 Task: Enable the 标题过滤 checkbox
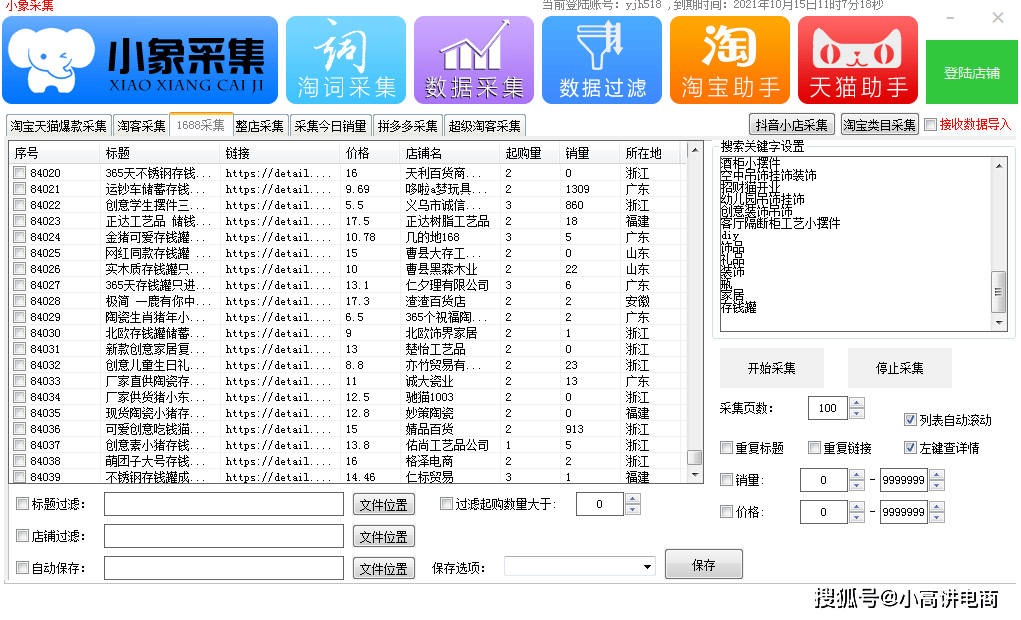tap(23, 503)
